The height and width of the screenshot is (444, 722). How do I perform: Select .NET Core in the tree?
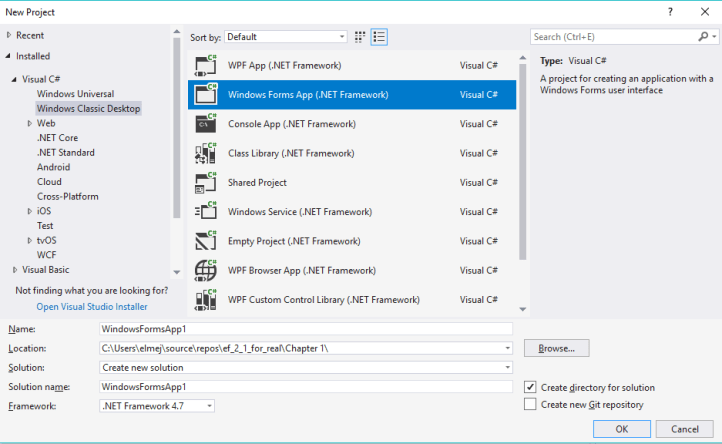coord(57,137)
